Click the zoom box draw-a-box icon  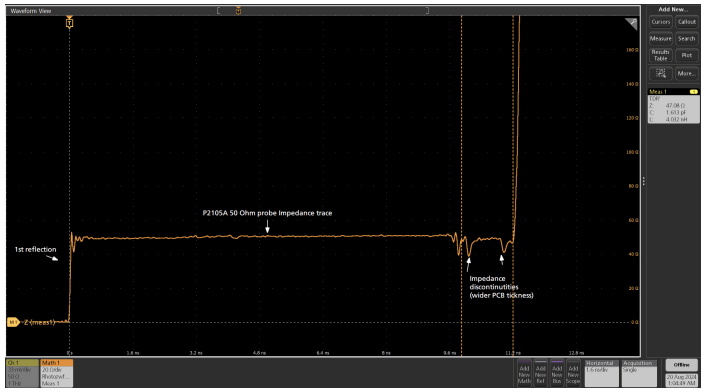[660, 73]
